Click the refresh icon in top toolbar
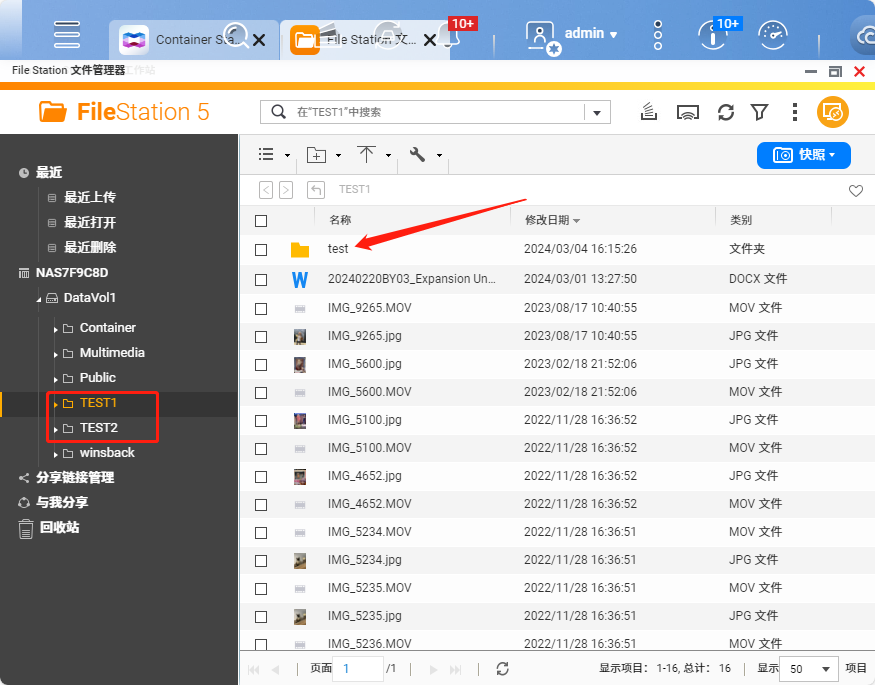This screenshot has width=875, height=685. (726, 112)
